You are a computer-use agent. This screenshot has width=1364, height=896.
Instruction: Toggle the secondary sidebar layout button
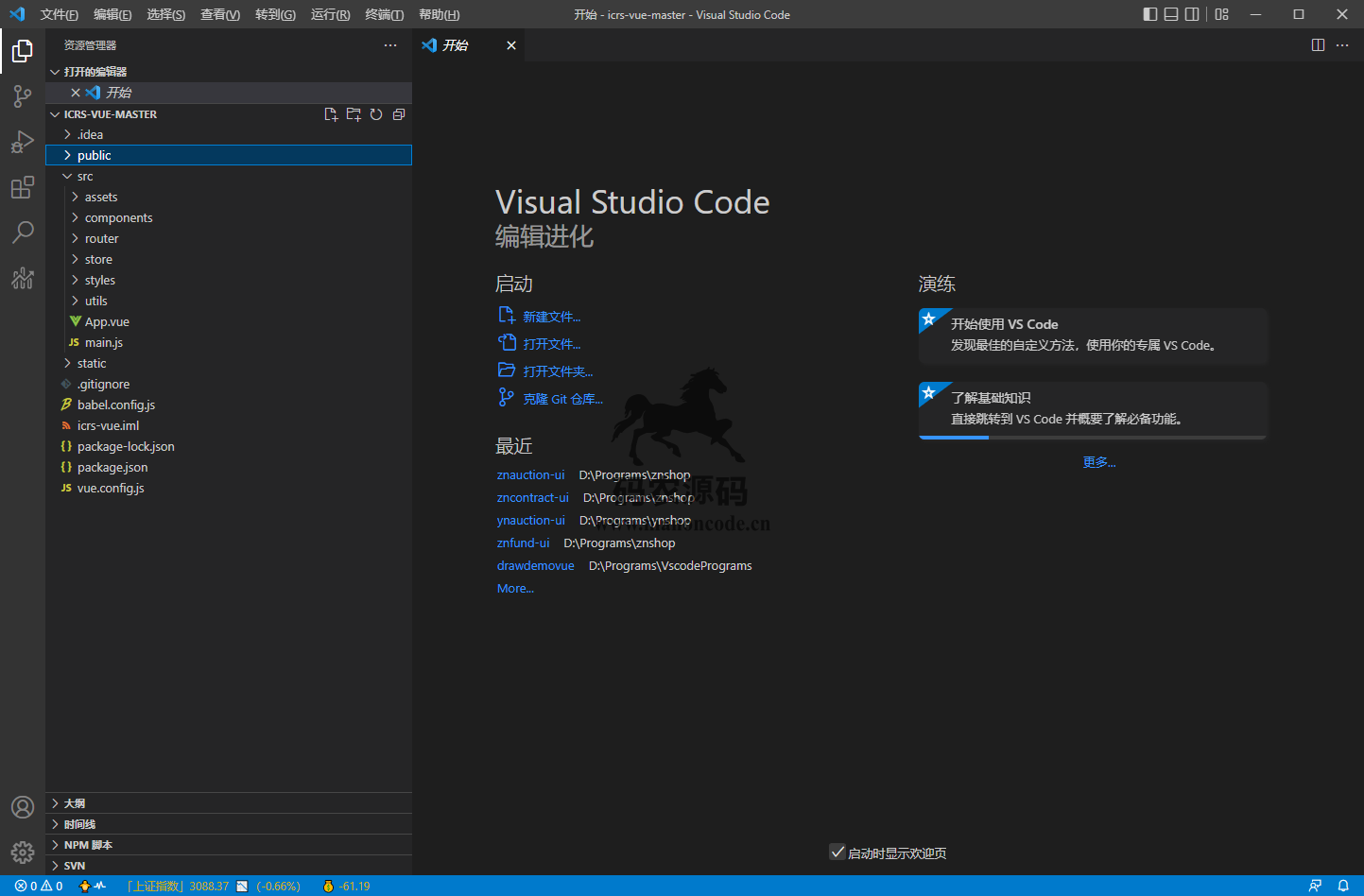pyautogui.click(x=1192, y=14)
